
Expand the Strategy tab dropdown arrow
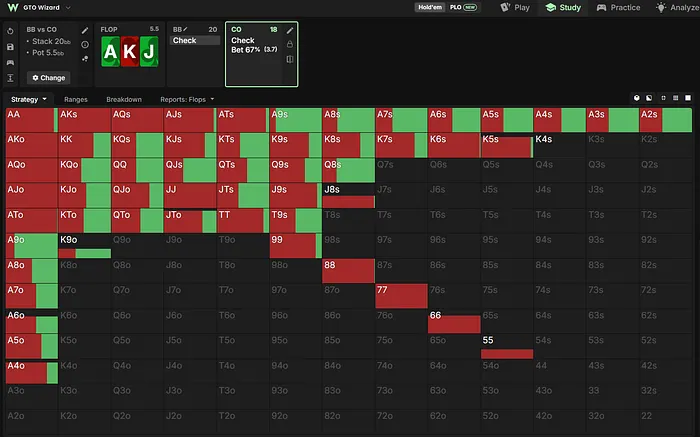pyautogui.click(x=45, y=99)
